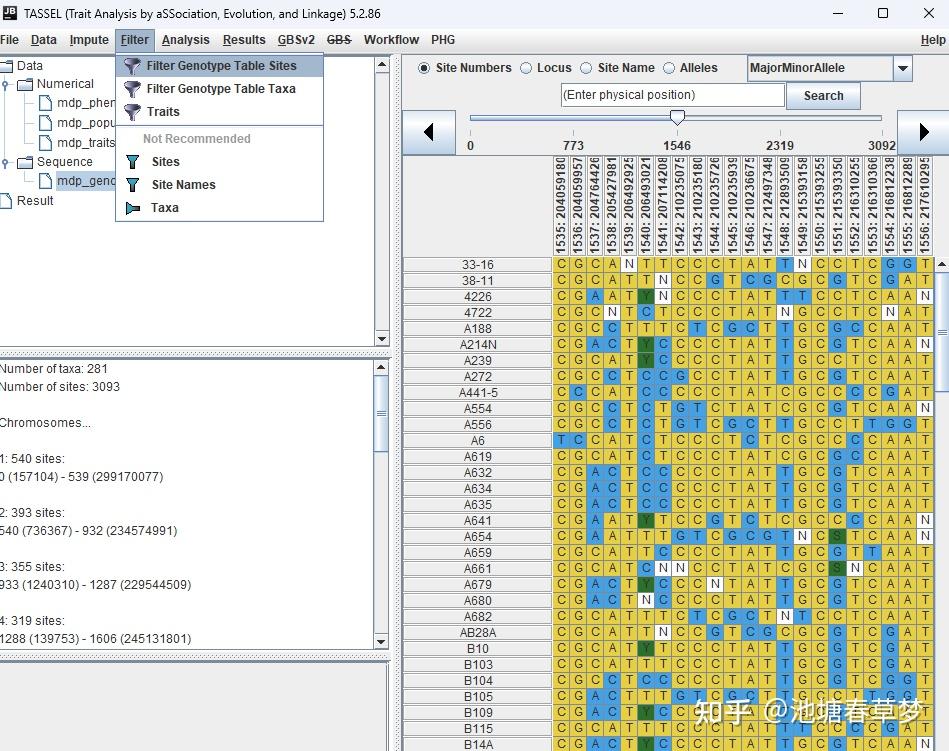This screenshot has width=949, height=751.
Task: Click the Filter Genotype Table Sites funnel icon
Action: [132, 66]
